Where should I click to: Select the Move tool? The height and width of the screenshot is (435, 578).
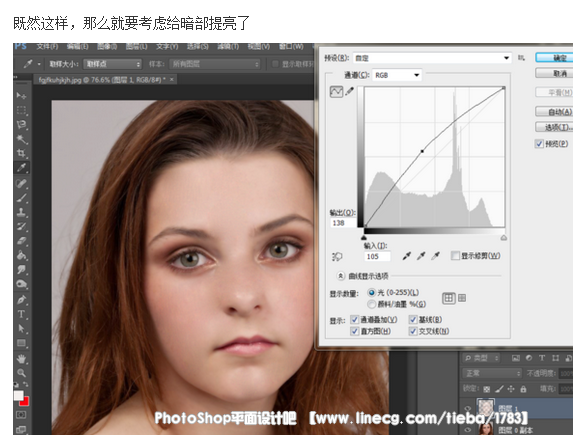tap(21, 96)
